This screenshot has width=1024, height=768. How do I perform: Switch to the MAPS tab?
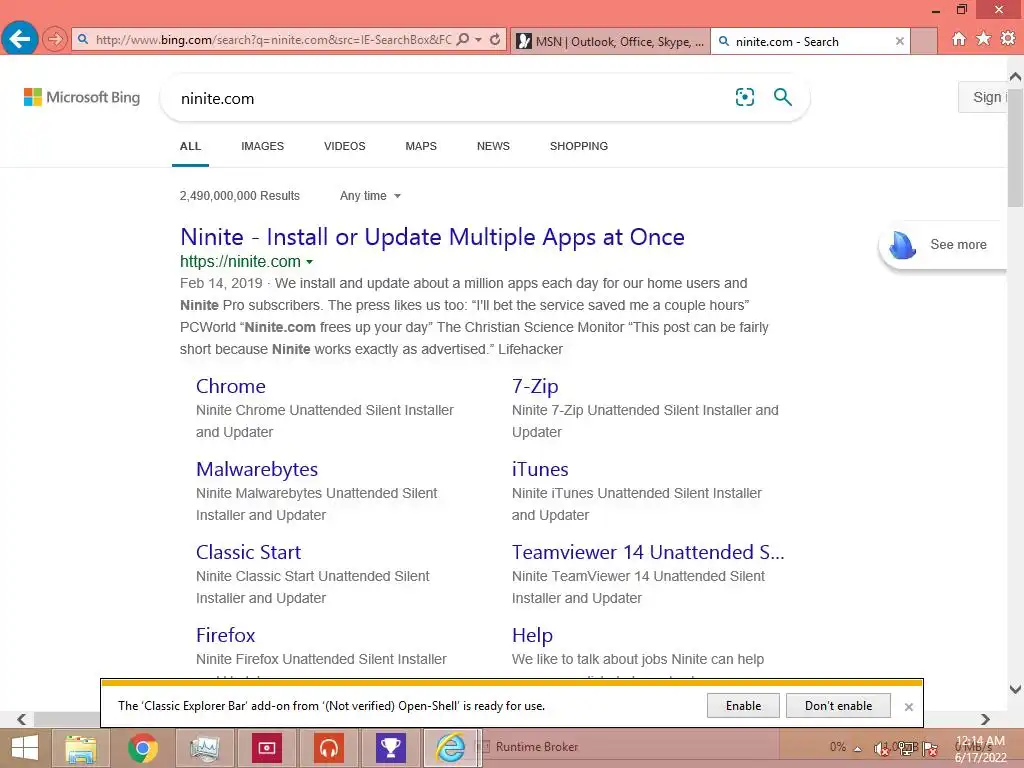point(421,146)
